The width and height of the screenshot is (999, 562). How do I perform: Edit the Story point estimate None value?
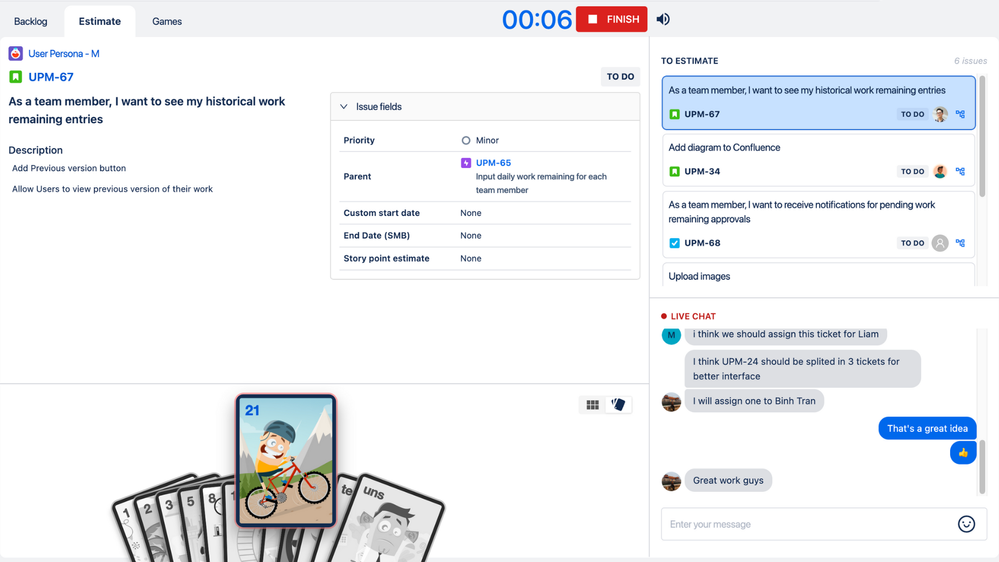[471, 258]
